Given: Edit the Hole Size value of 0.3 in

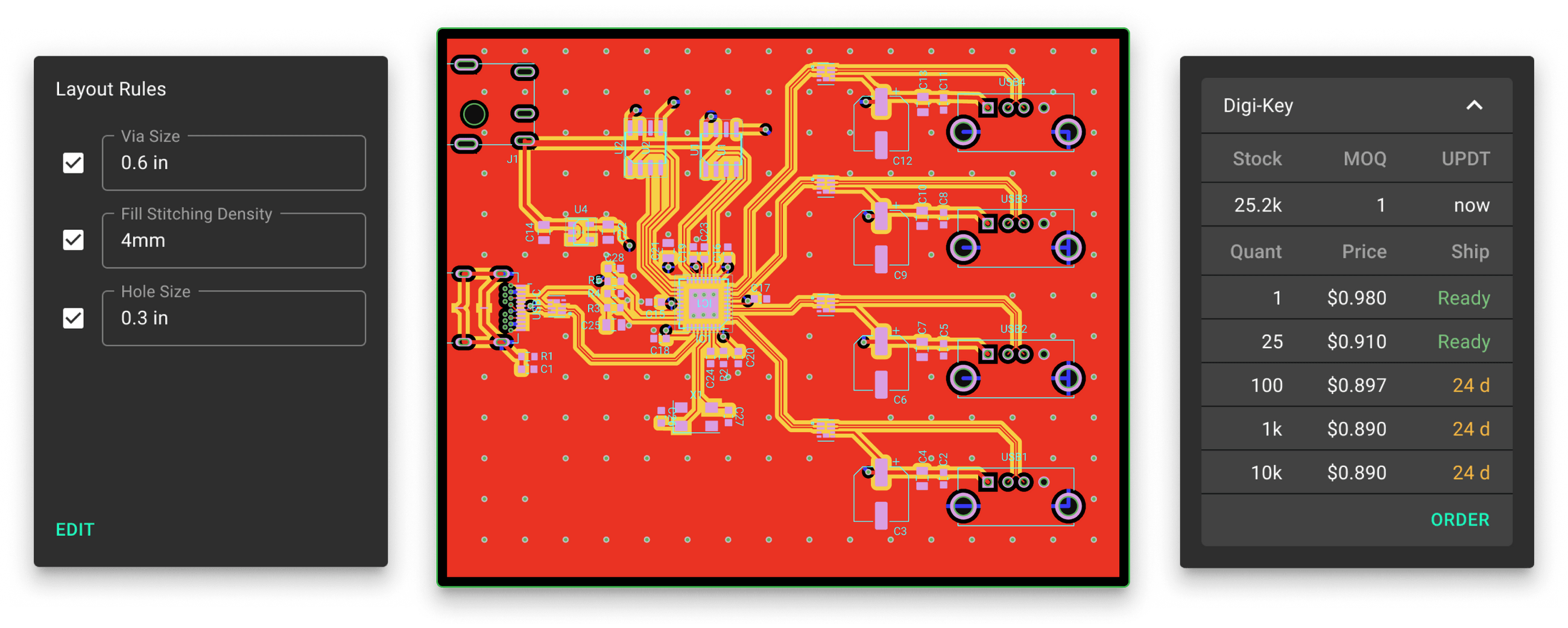Looking at the screenshot, I should (233, 318).
